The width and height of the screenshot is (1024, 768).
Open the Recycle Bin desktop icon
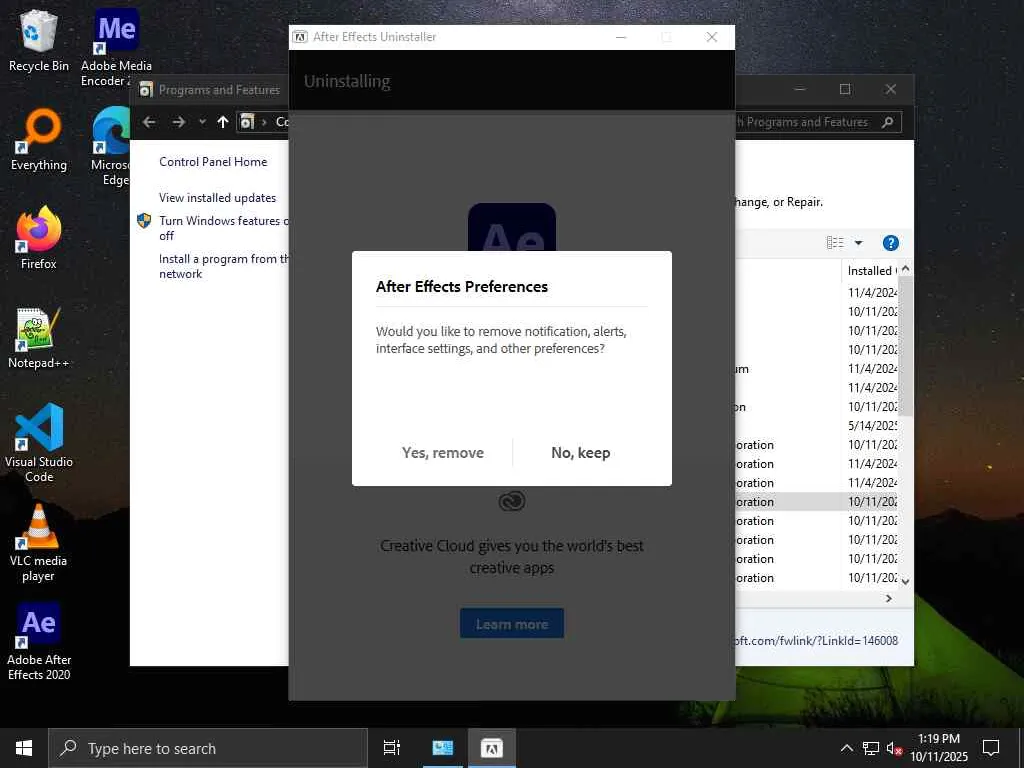coord(39,40)
